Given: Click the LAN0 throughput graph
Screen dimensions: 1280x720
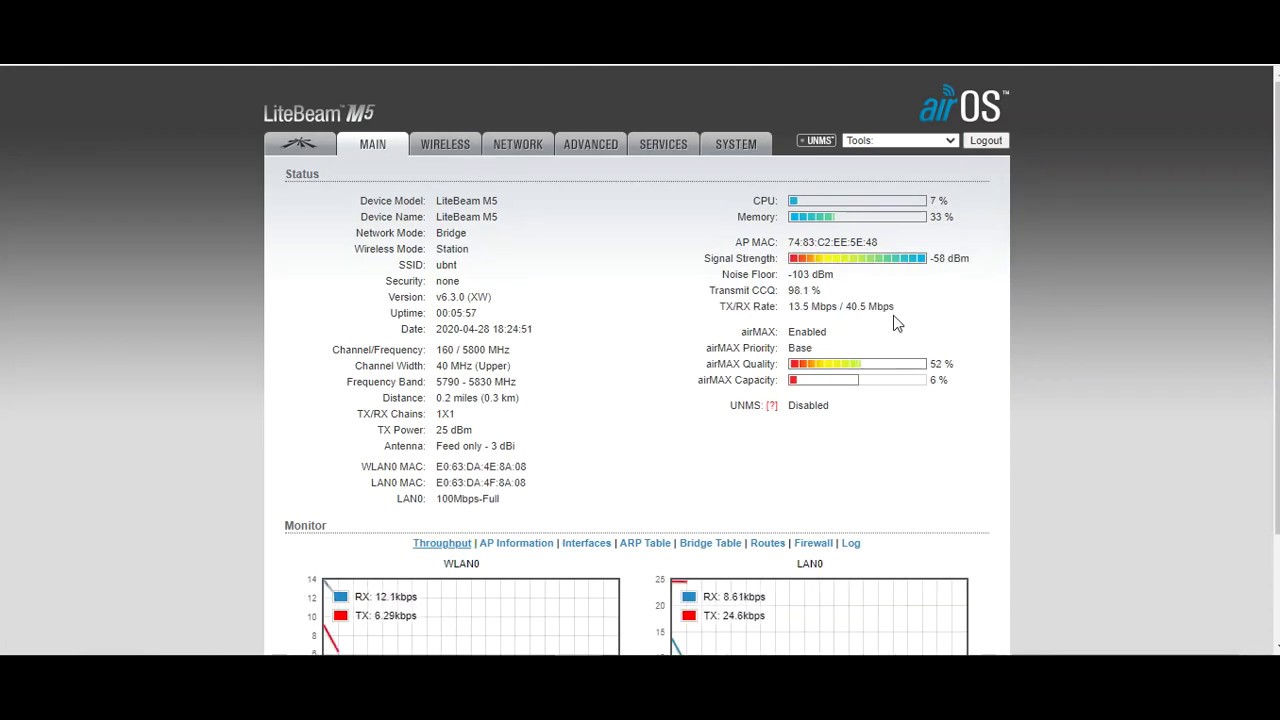Looking at the screenshot, I should coord(819,617).
